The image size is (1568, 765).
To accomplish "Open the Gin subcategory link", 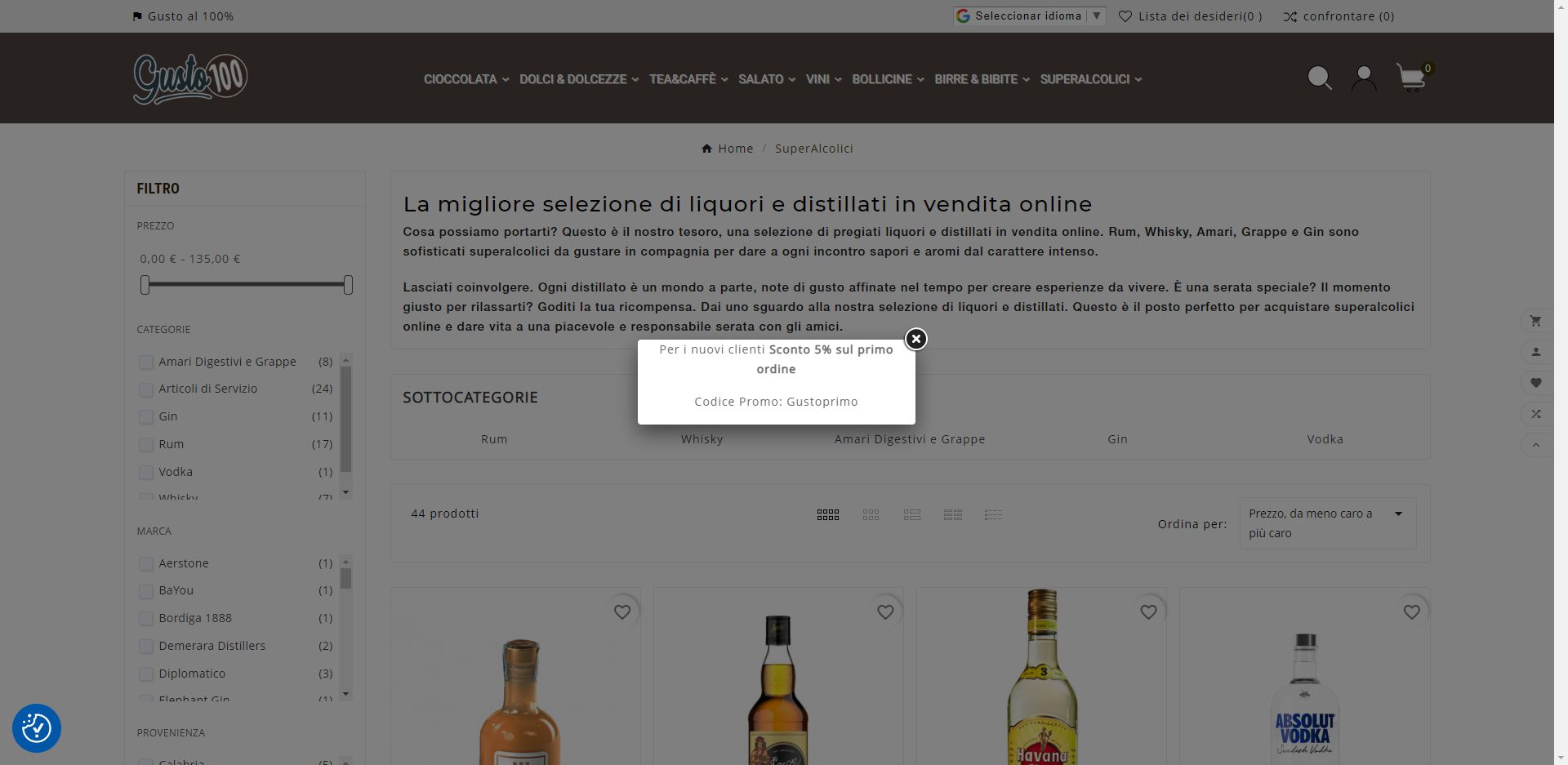I will pos(1117,439).
